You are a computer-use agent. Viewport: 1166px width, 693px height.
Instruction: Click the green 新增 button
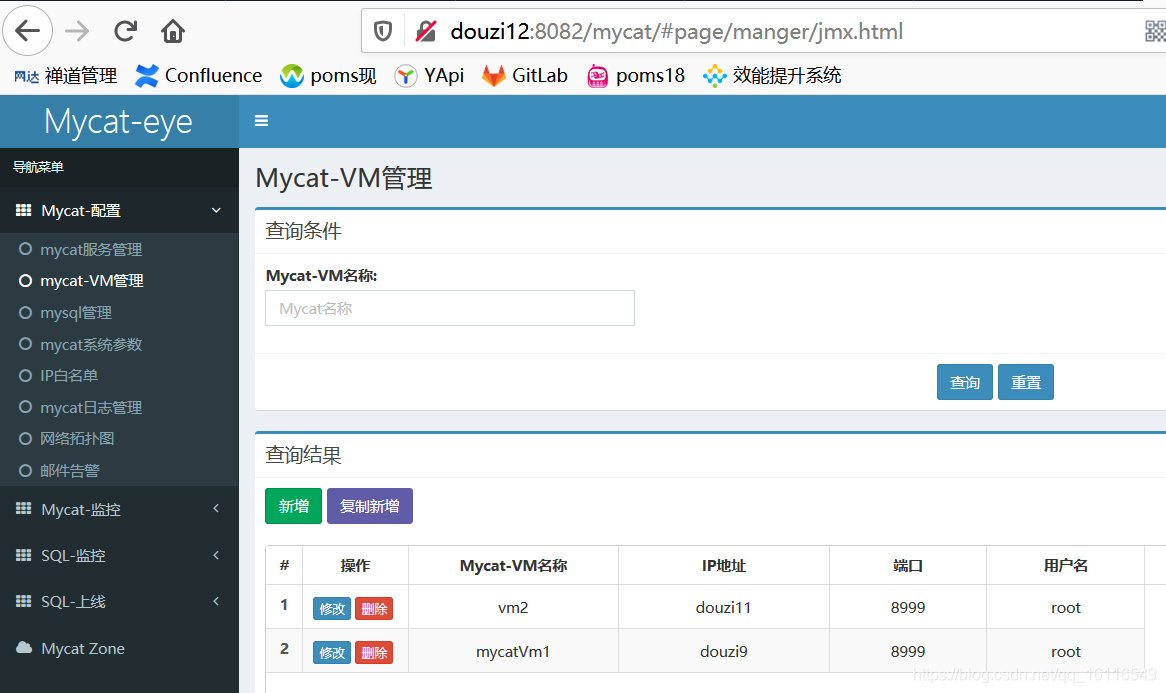coord(293,506)
